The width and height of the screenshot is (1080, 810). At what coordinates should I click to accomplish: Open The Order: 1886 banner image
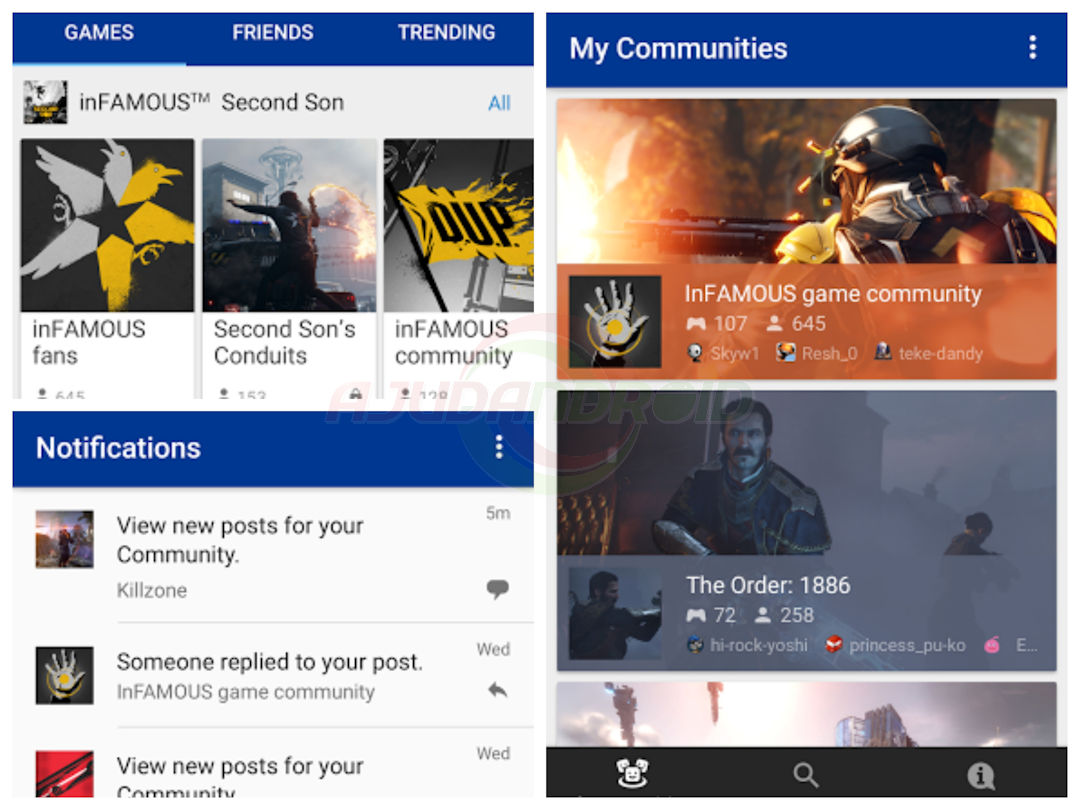click(x=807, y=473)
